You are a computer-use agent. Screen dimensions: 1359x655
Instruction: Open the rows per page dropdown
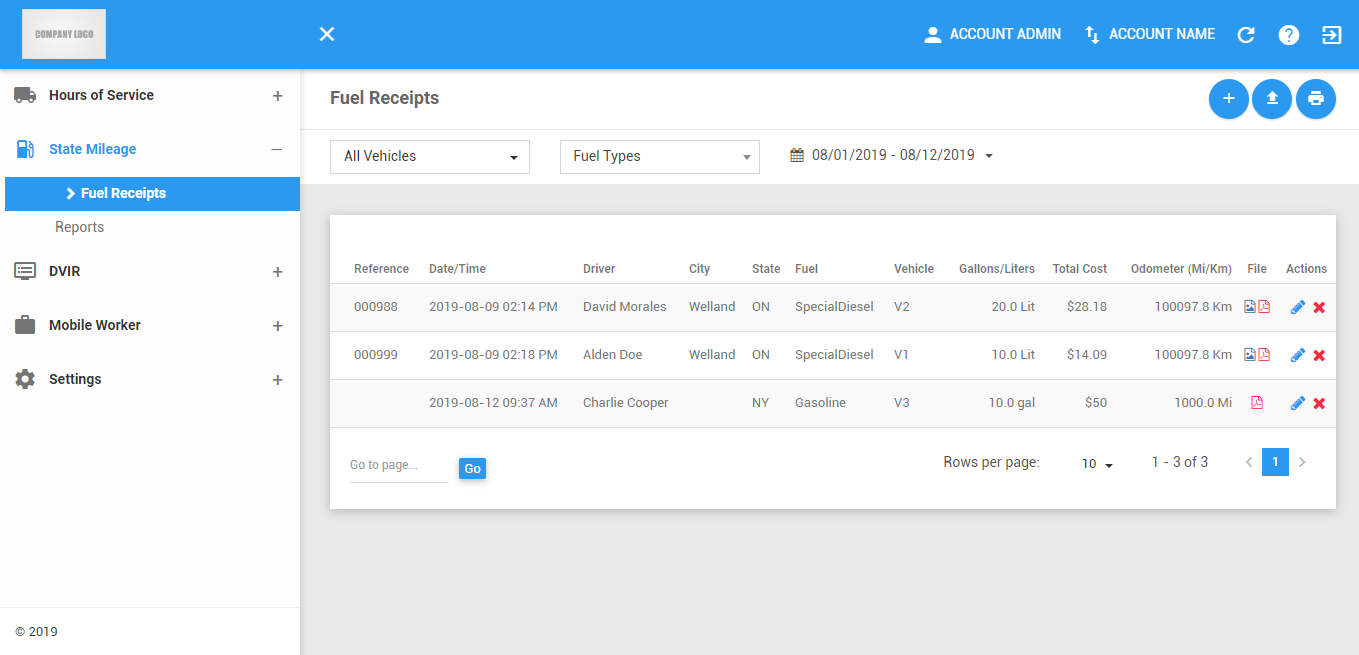point(1097,464)
